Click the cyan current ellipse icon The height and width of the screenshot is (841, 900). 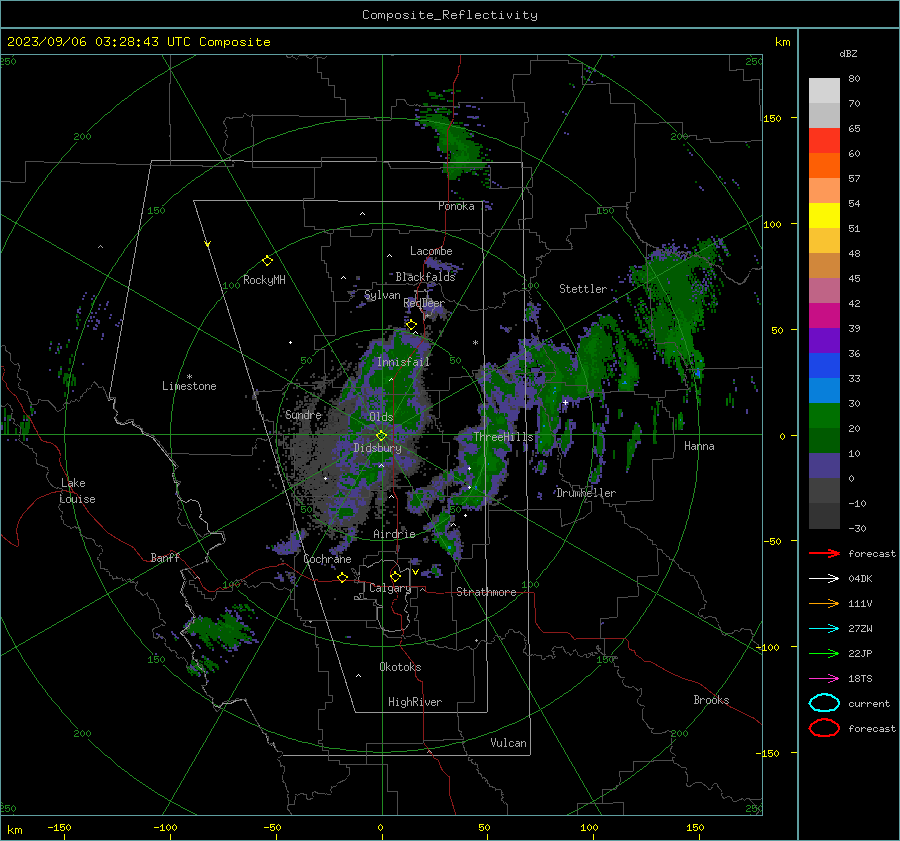click(824, 703)
